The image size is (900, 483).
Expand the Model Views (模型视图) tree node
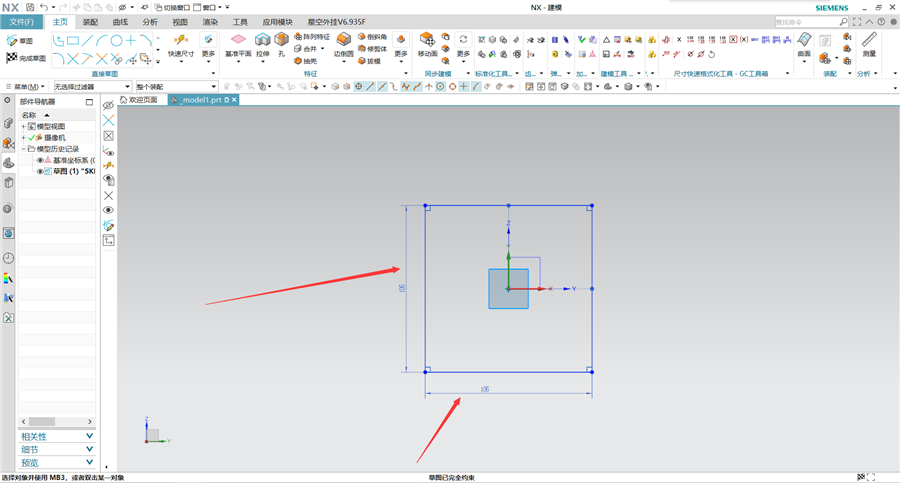point(24,126)
